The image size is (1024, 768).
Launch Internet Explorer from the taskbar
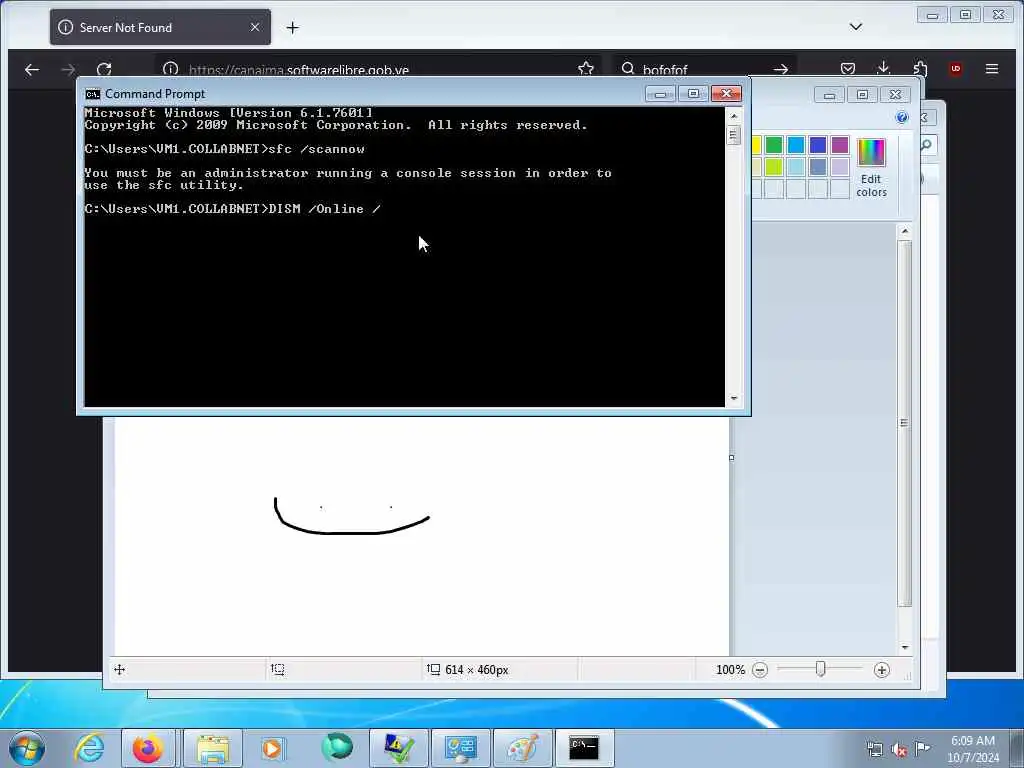pyautogui.click(x=89, y=748)
